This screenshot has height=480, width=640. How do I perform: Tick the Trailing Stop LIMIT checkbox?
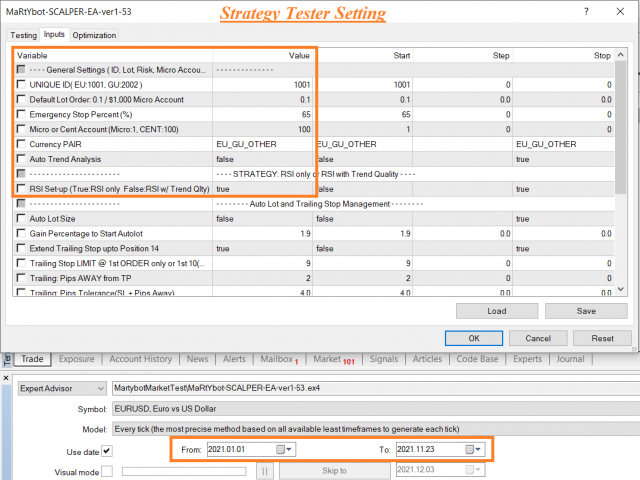tap(21, 263)
